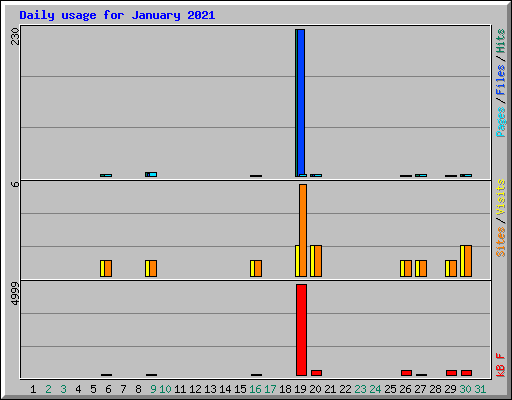Click the sites/visits bars for day 26
The image size is (512, 400).
pos(406,269)
